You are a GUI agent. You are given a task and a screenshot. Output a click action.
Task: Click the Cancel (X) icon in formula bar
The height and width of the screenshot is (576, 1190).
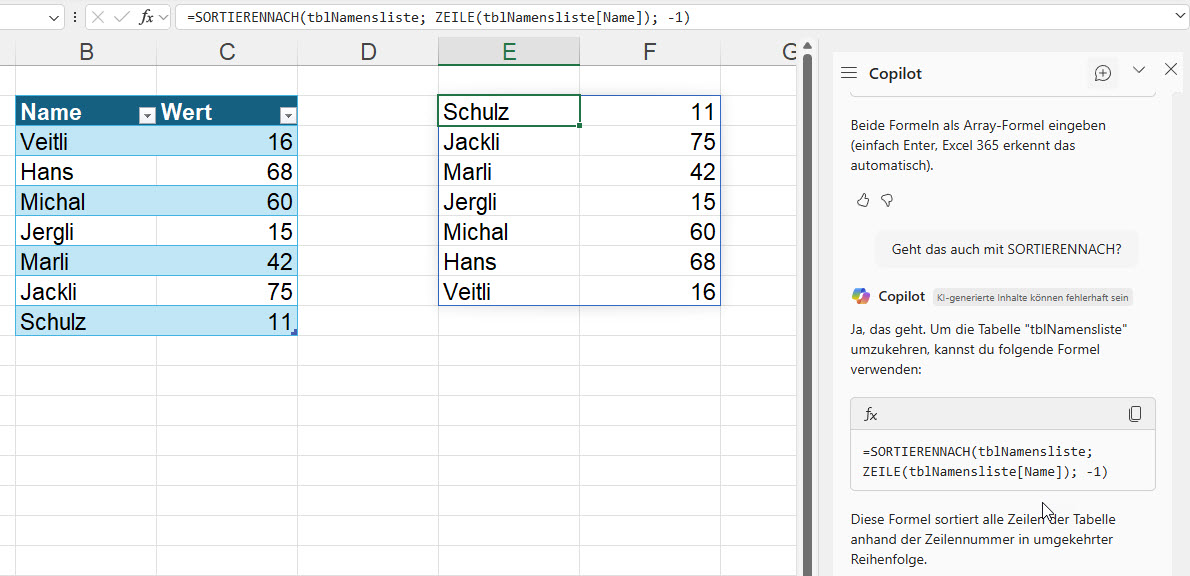[99, 17]
